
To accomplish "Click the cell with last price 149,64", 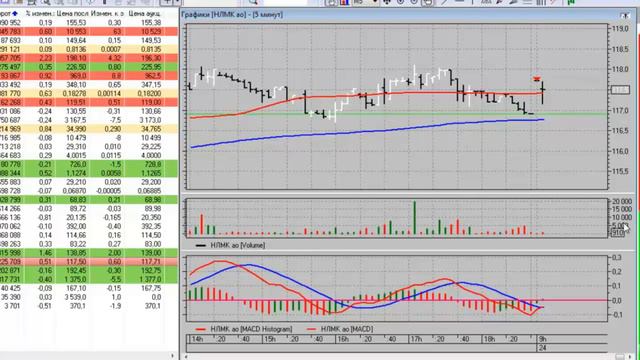I will coord(75,40).
